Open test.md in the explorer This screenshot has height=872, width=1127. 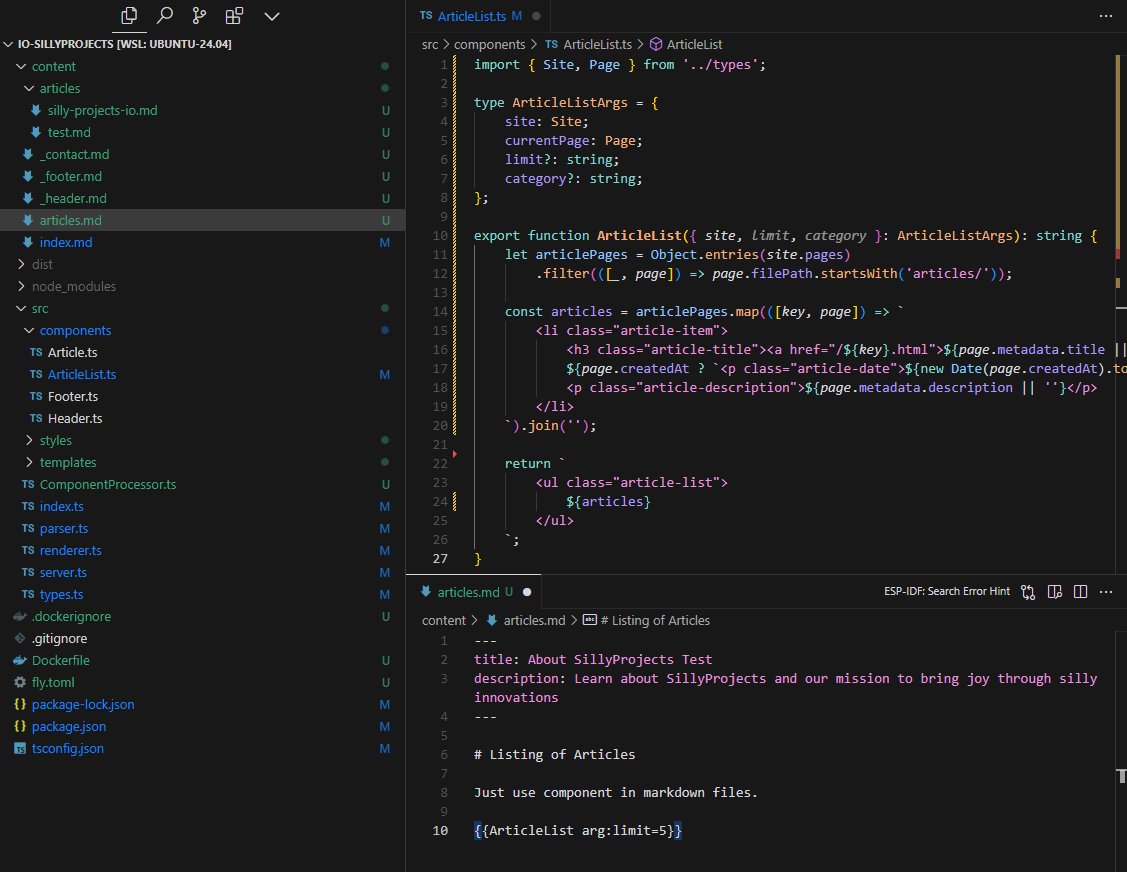203,132
